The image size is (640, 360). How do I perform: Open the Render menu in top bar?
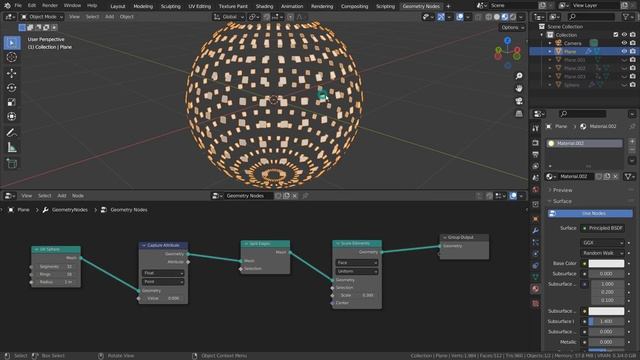[50, 6]
